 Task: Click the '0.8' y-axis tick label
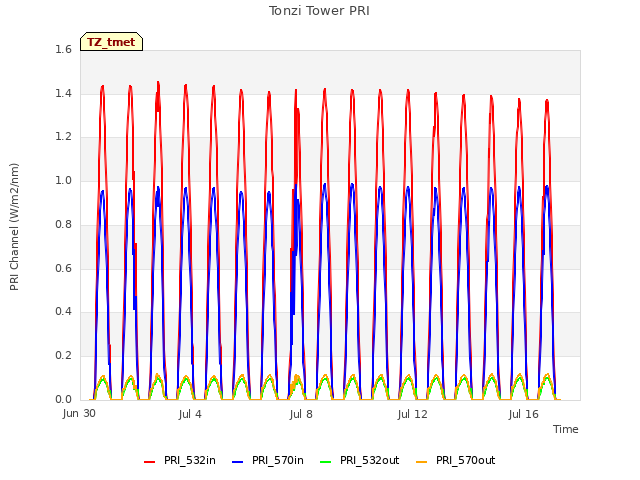pyautogui.click(x=63, y=224)
